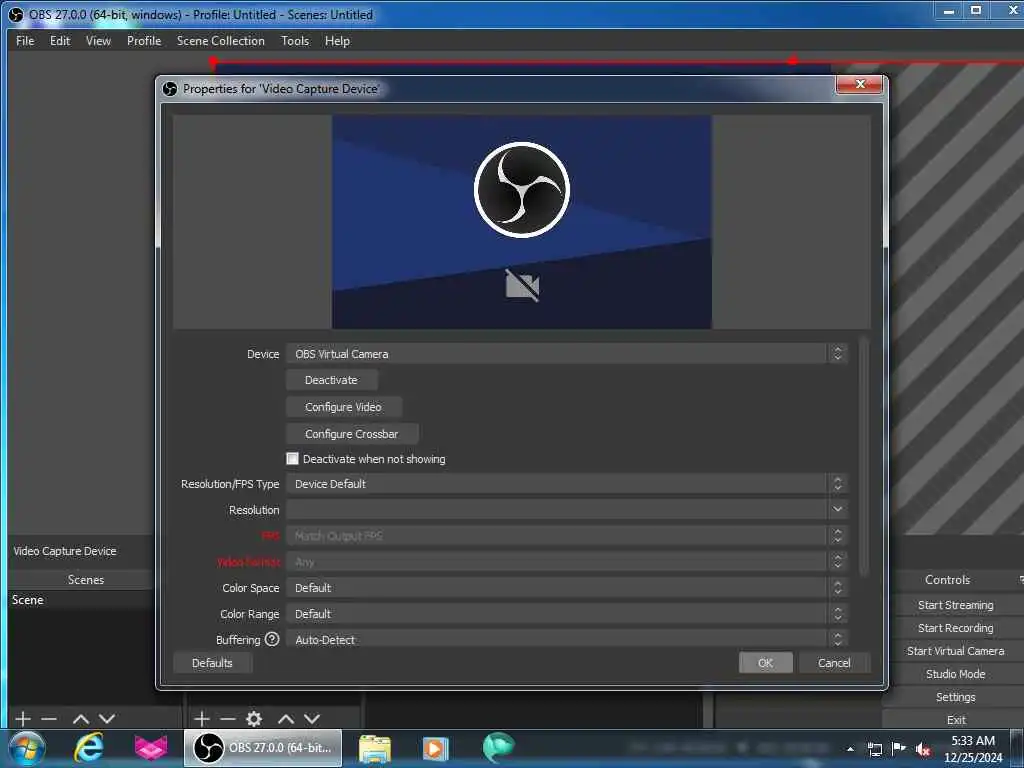
Task: Open Settings from Controls panel
Action: (x=955, y=697)
